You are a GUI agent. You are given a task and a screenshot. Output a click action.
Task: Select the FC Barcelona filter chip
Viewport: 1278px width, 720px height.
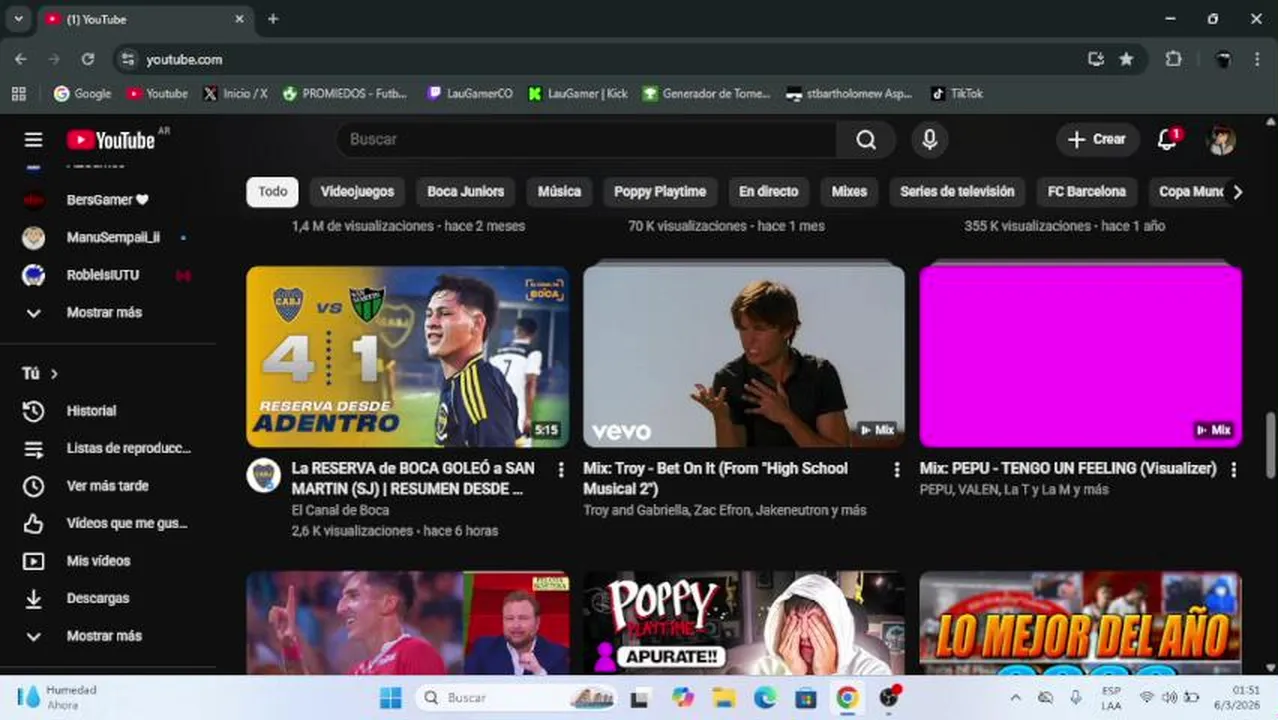click(1087, 192)
